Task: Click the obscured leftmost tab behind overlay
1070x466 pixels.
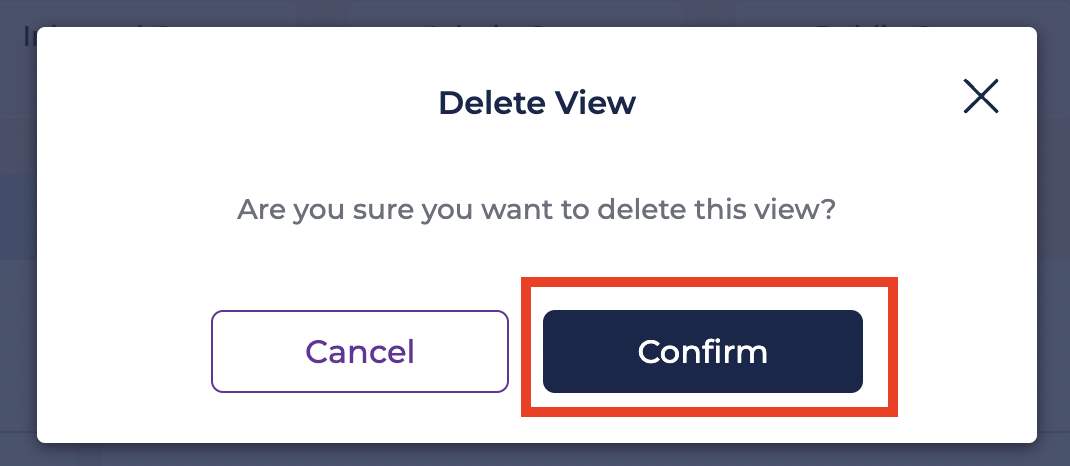Action: tap(147, 14)
